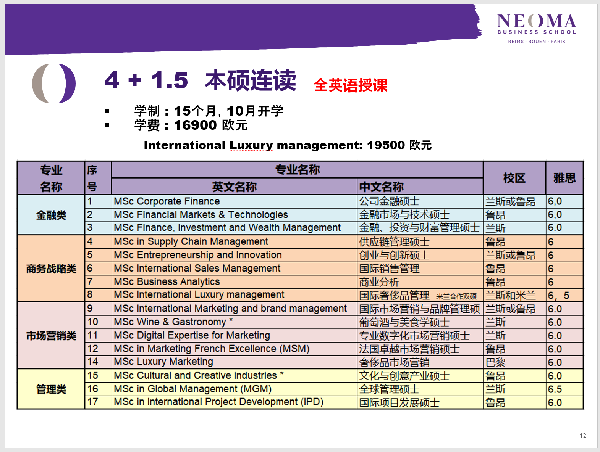The height and width of the screenshot is (452, 600).
Task: Click the slide page number at bottom right
Action: click(583, 436)
